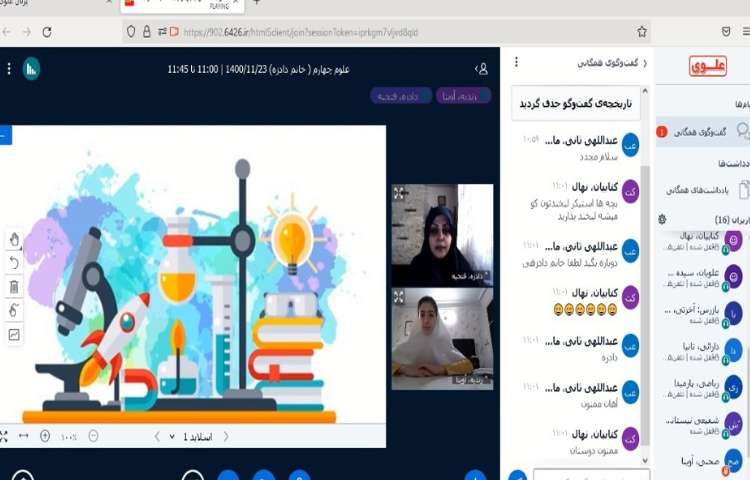Click the علوی logo

[x=708, y=66]
